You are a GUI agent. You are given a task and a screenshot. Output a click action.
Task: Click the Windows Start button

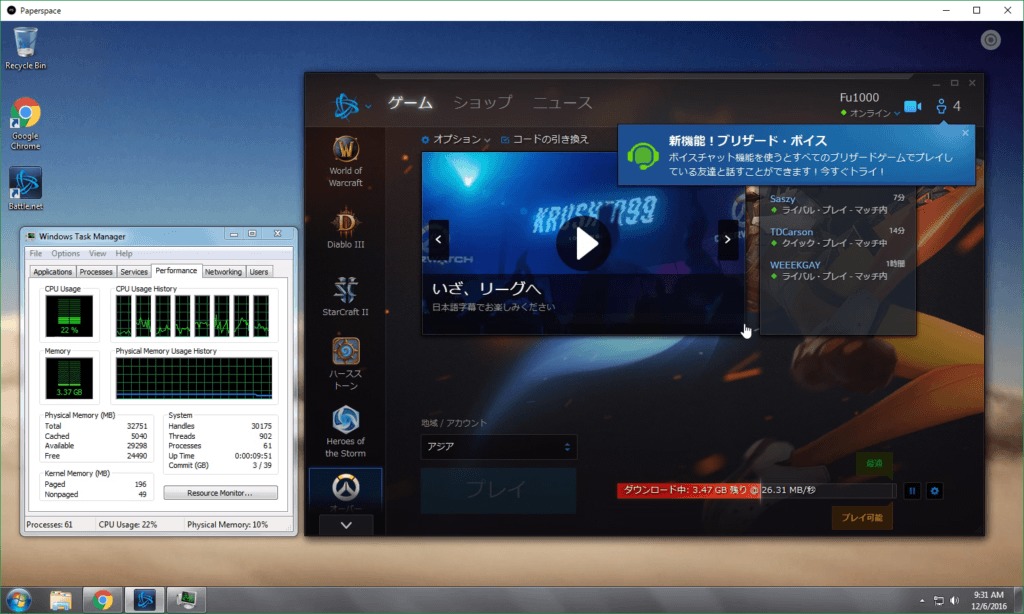coord(18,600)
